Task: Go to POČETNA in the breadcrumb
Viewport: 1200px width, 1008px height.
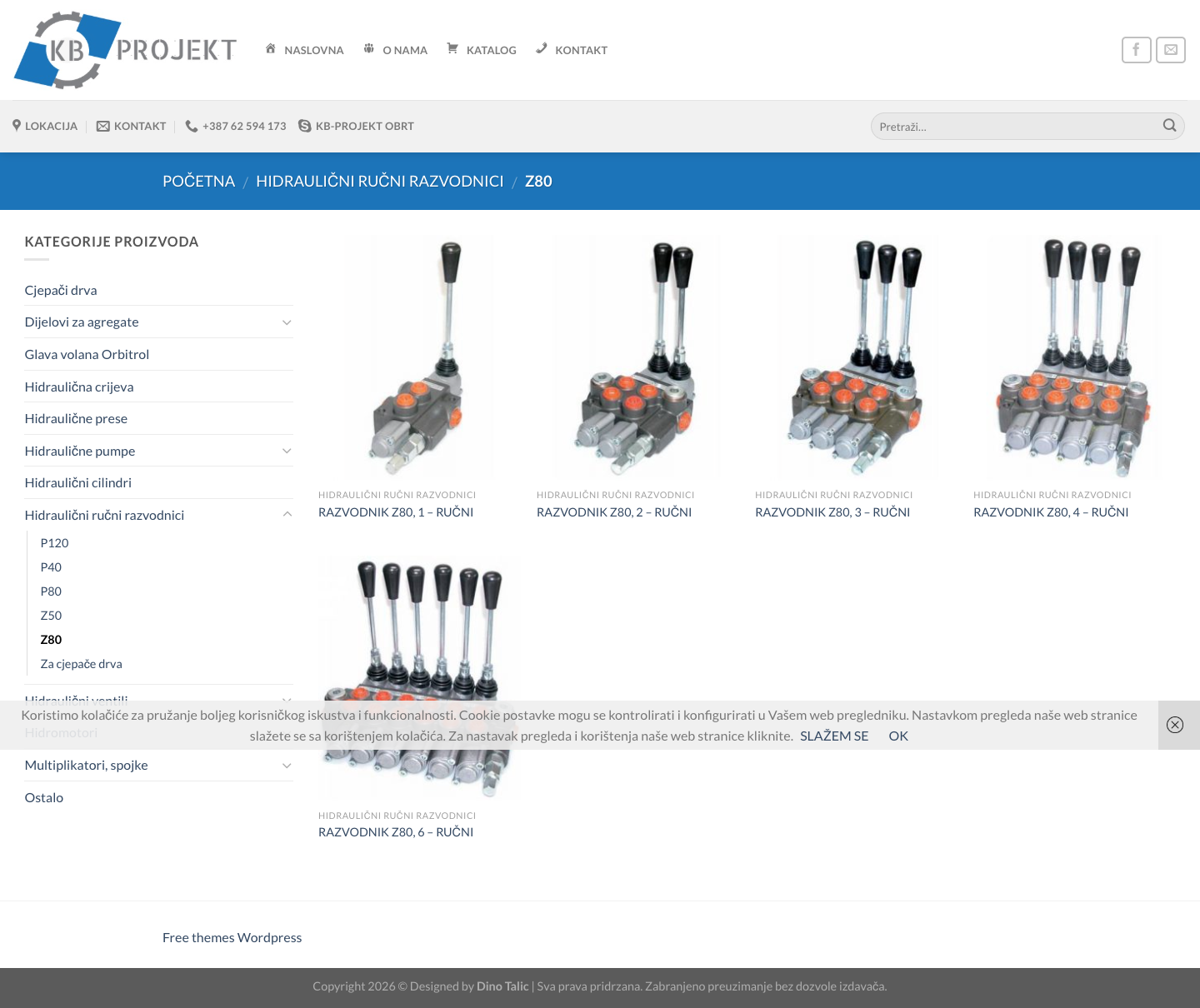Action: pyautogui.click(x=198, y=181)
